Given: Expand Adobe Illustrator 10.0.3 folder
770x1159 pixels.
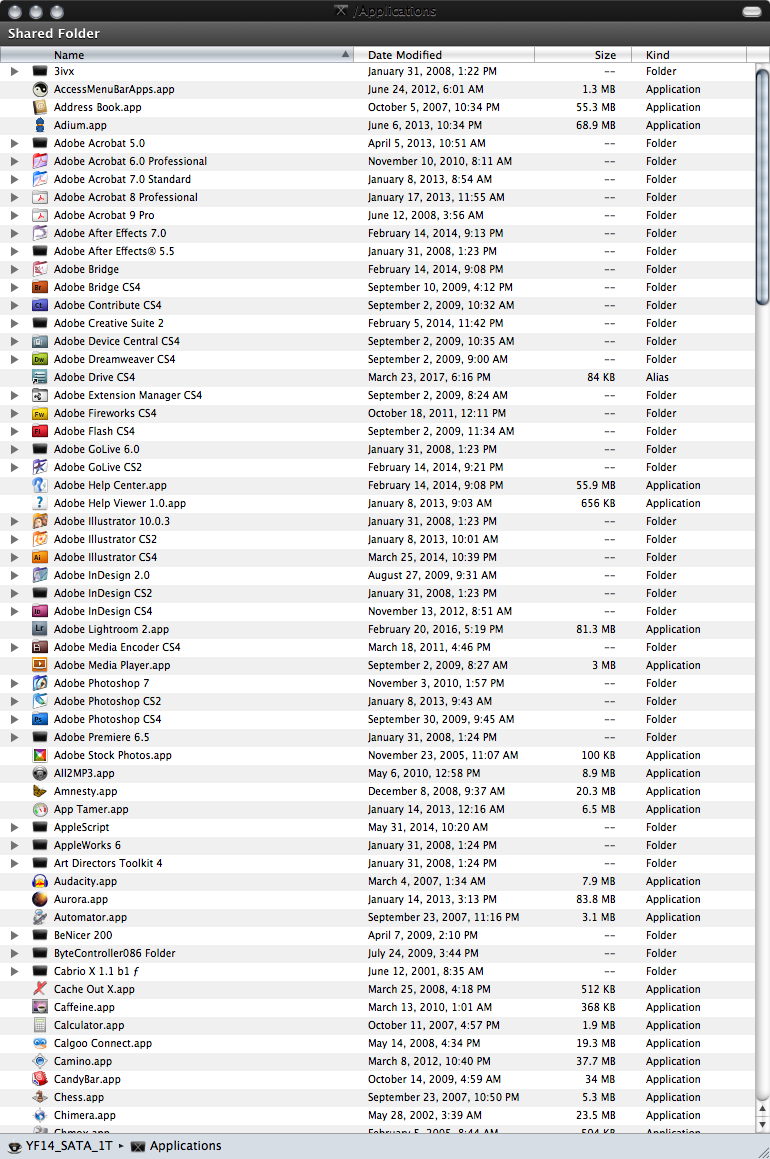Looking at the screenshot, I should 14,521.
